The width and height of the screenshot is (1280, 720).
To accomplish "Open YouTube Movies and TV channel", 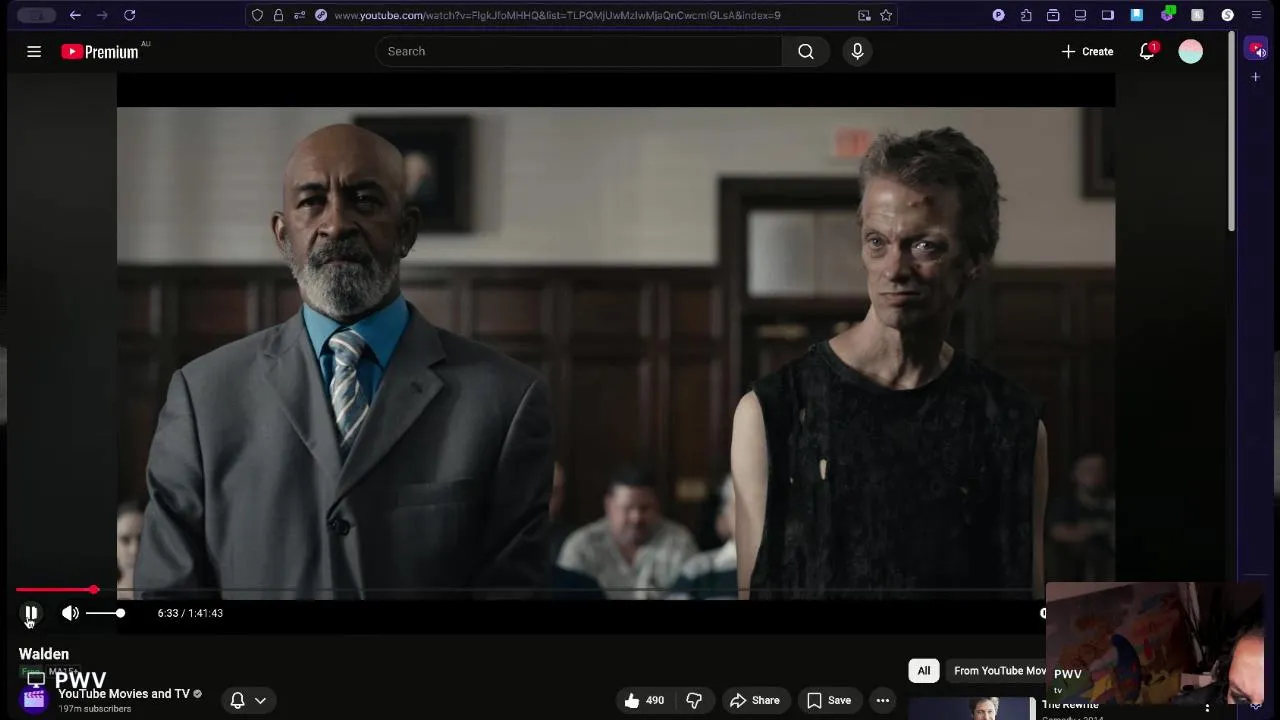I will tap(124, 693).
